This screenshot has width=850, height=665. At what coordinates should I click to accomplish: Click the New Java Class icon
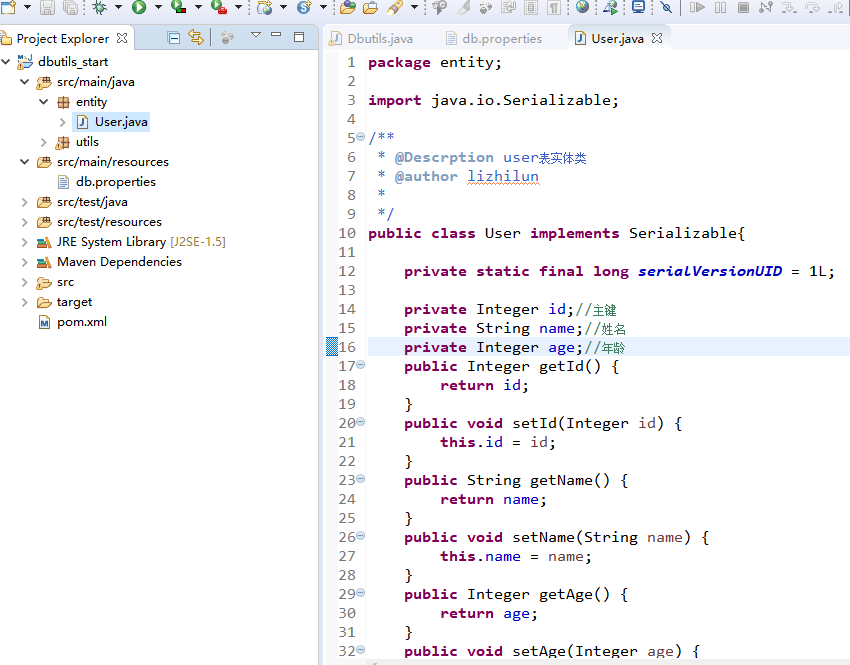pos(303,7)
